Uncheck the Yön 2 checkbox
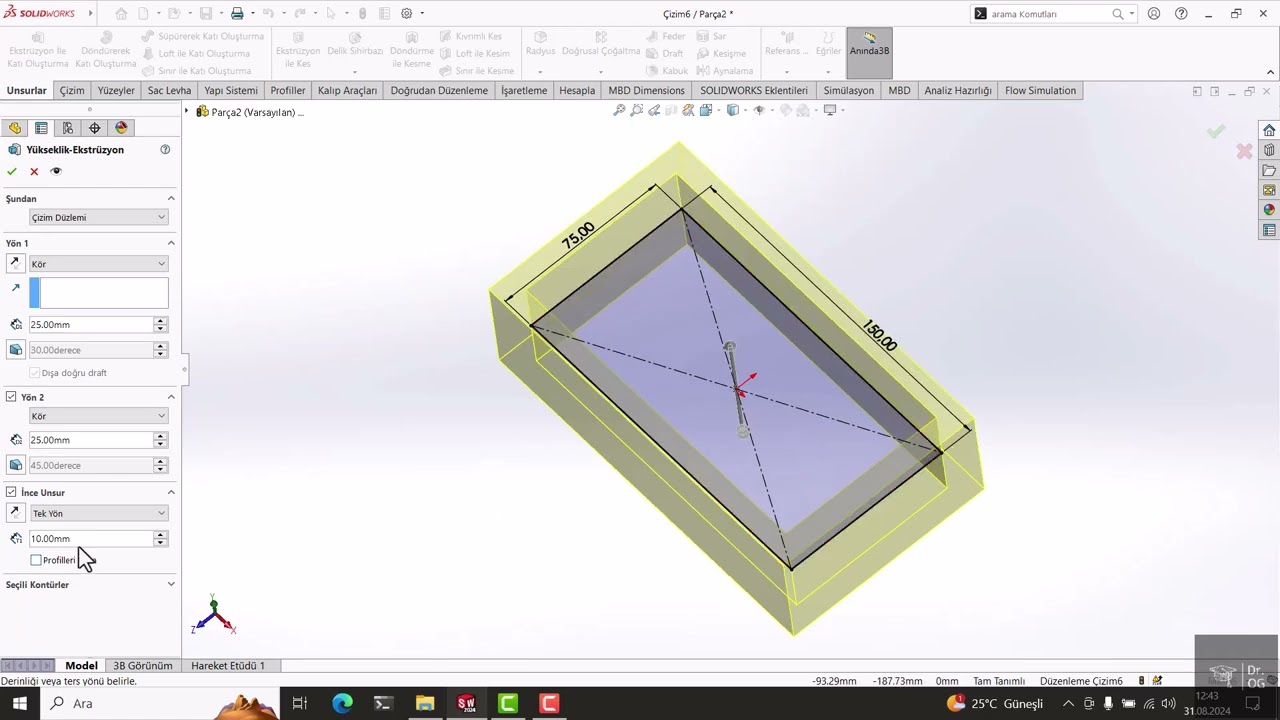Viewport: 1280px width, 720px height. pos(11,397)
